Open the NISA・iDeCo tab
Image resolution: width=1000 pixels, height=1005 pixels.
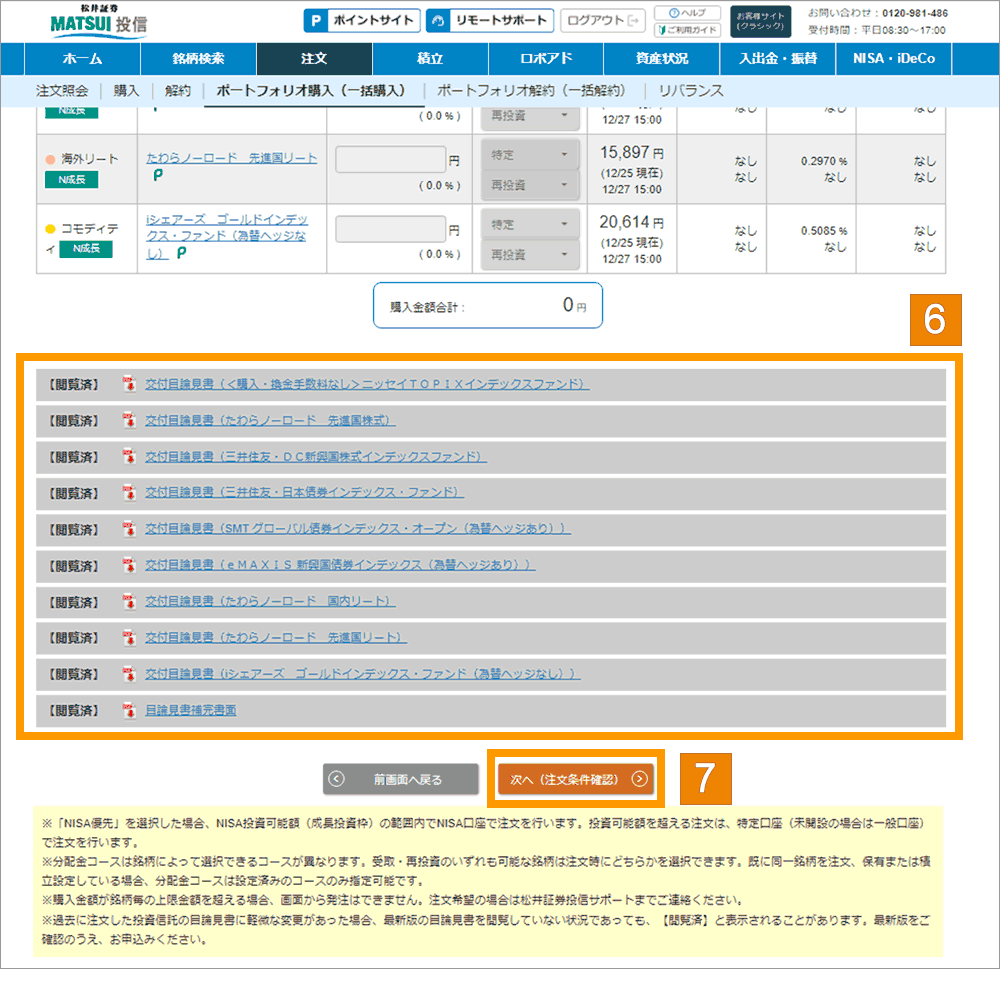894,59
